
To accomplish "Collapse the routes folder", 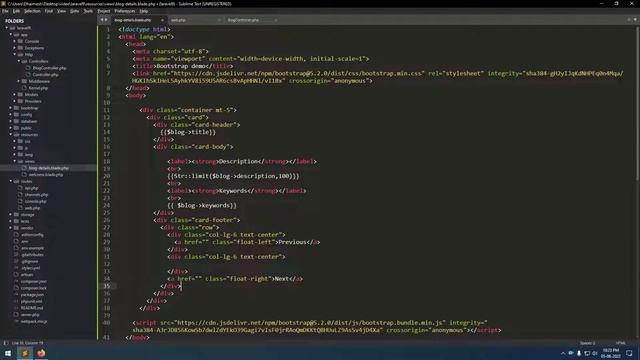I will tap(11, 181).
